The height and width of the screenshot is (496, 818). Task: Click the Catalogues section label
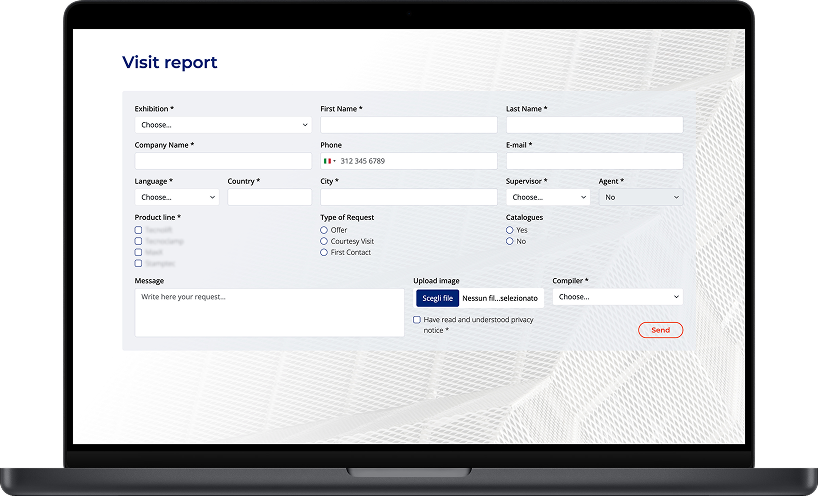click(x=524, y=217)
